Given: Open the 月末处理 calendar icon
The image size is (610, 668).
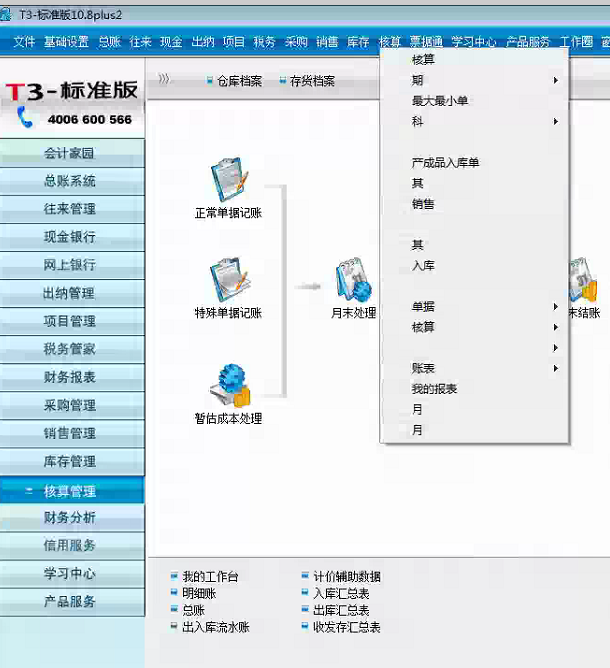Looking at the screenshot, I should [x=353, y=280].
